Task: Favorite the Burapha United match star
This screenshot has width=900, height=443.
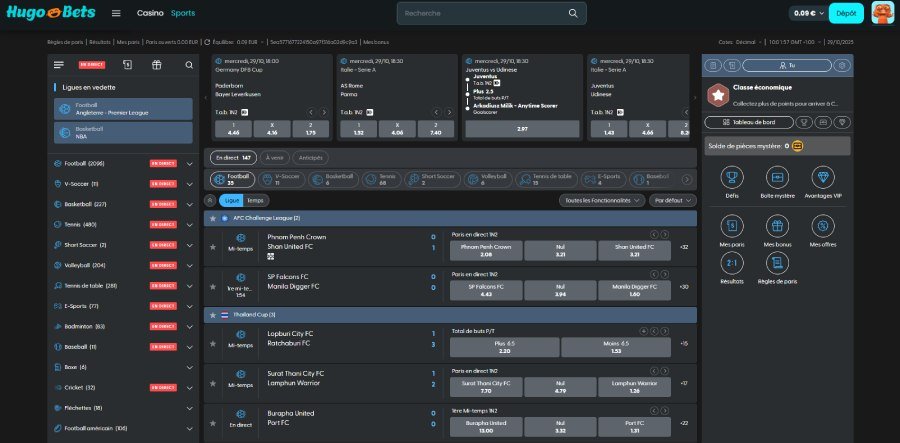Action: [213, 423]
